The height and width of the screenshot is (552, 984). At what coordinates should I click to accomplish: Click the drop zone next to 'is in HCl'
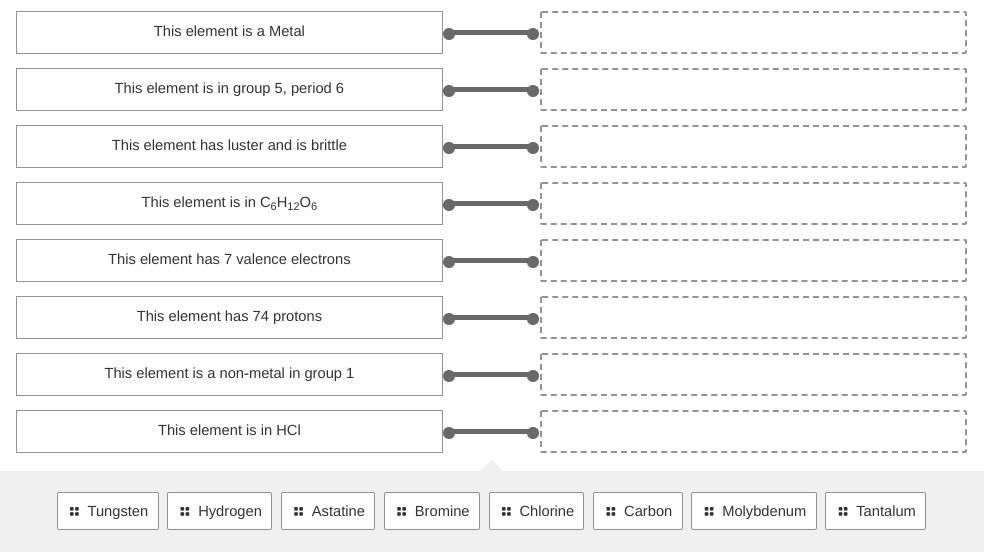click(x=753, y=431)
